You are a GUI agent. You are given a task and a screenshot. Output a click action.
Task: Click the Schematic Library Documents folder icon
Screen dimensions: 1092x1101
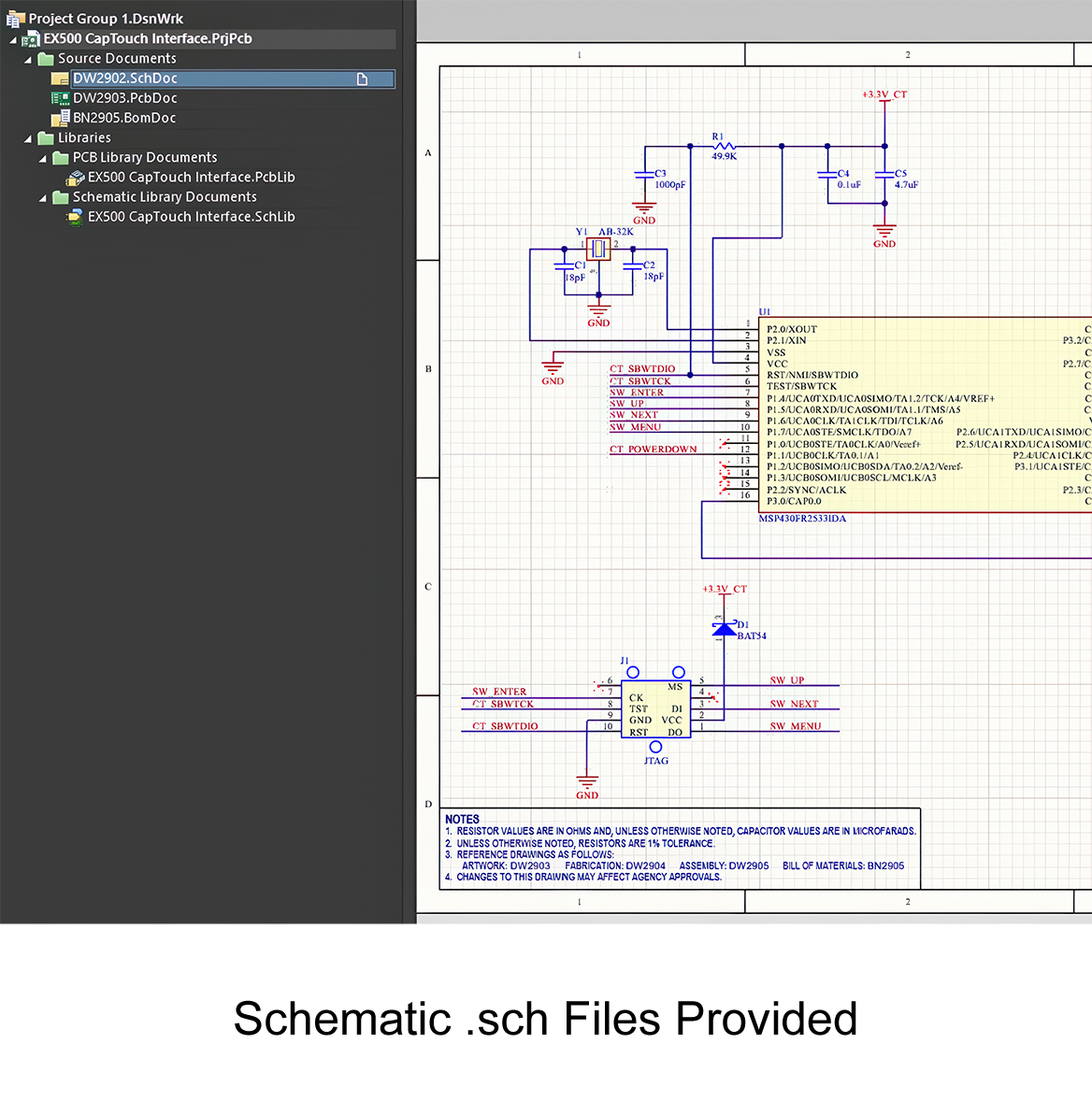[61, 196]
